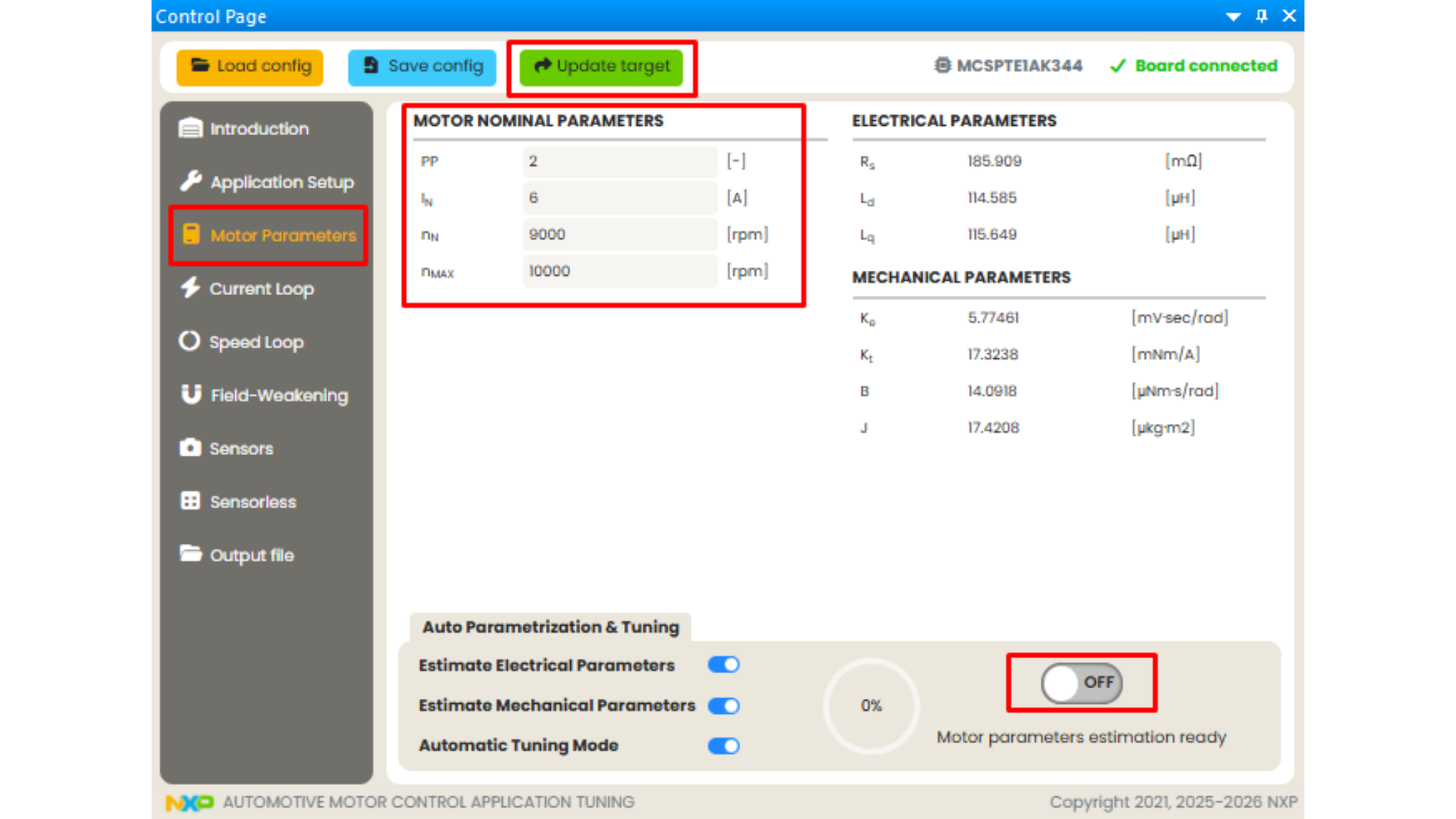1456x819 pixels.
Task: Click the Output file folder icon
Action: tap(190, 554)
